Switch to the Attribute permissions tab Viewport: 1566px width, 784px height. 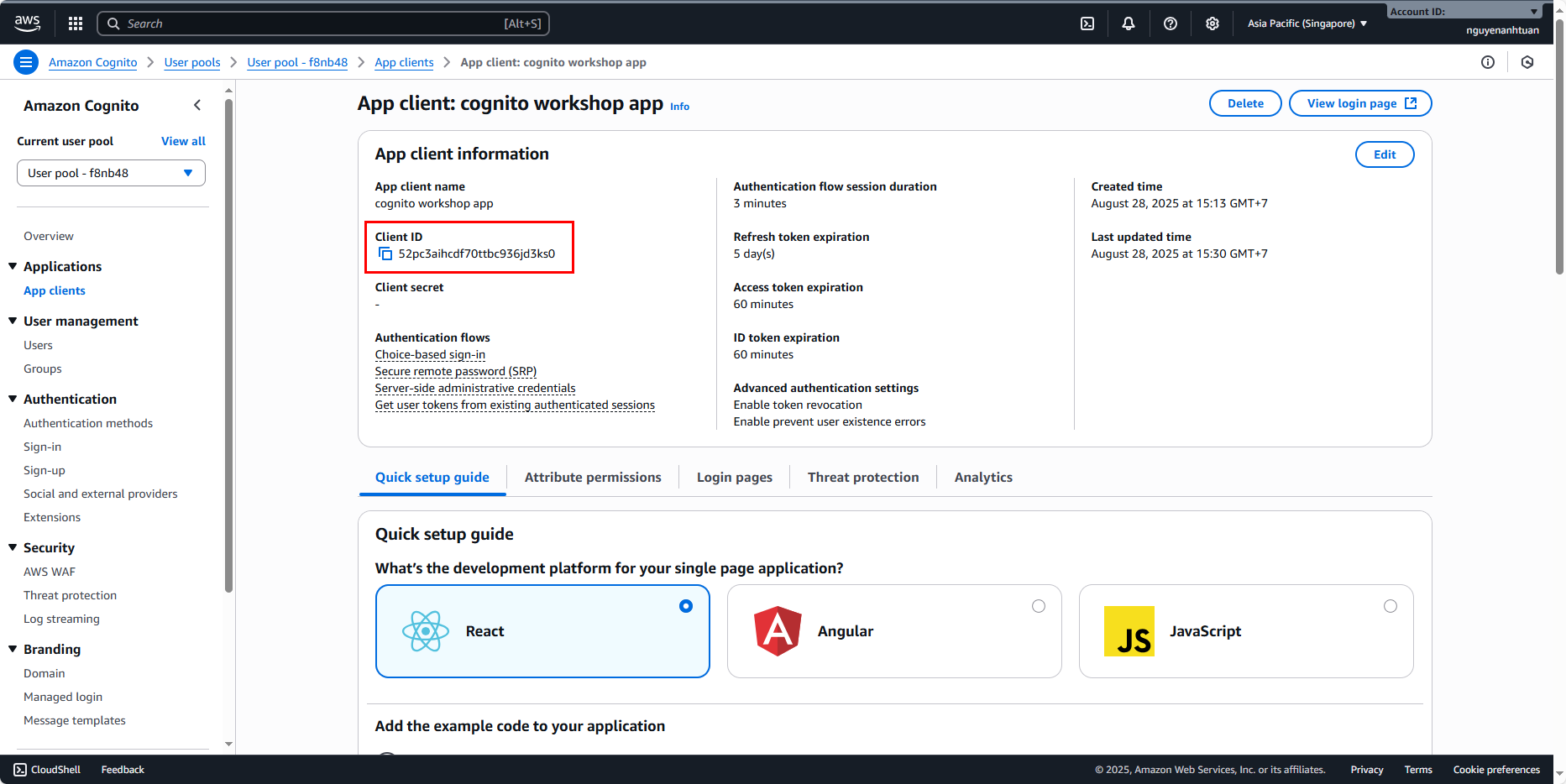pos(593,477)
